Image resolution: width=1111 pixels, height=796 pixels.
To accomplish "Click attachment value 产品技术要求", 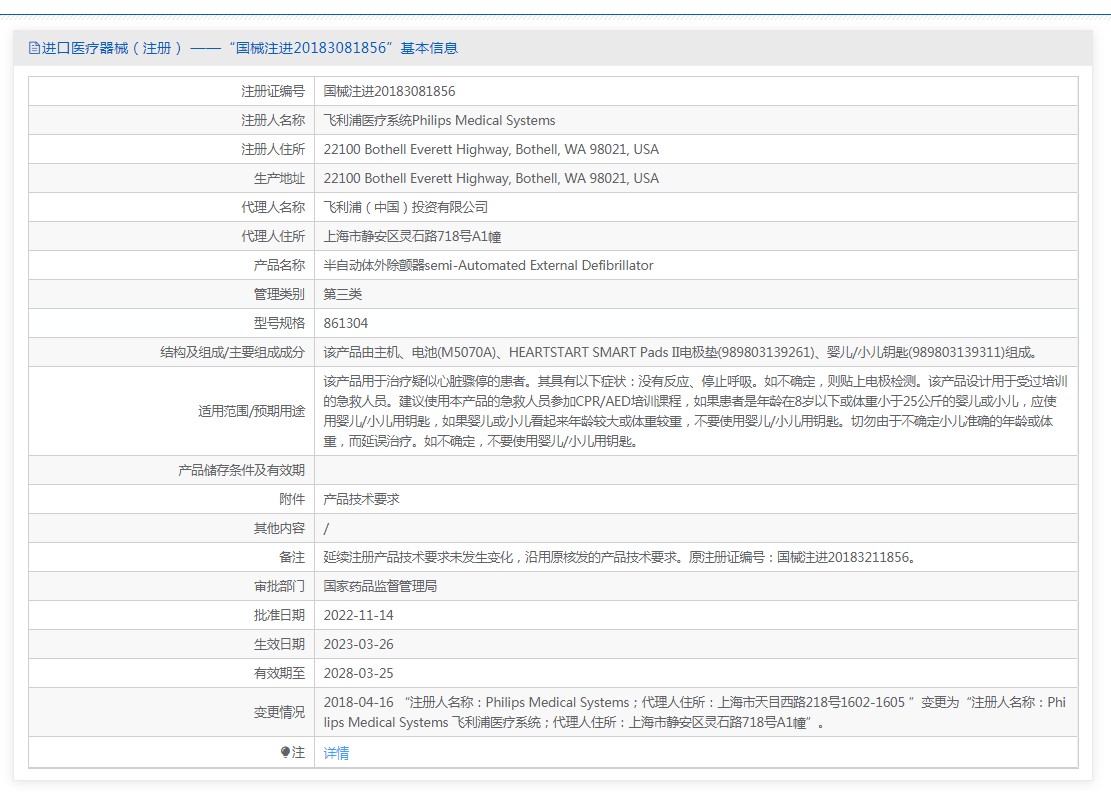I will point(361,499).
